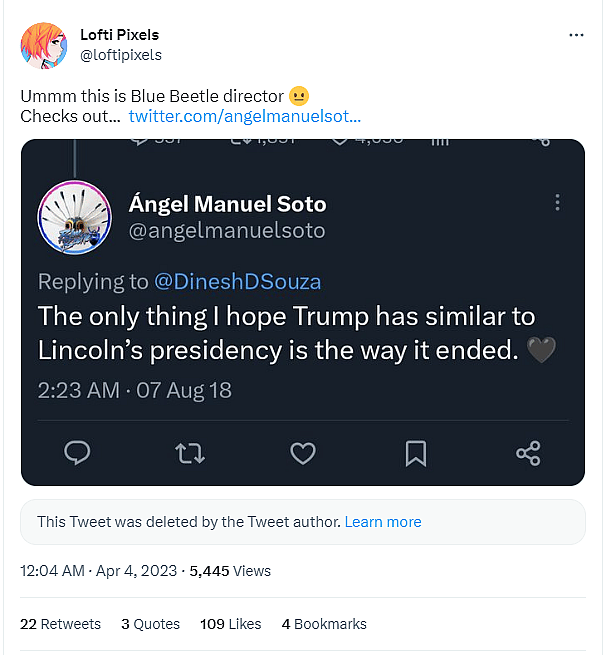Click the Learn more link

click(383, 522)
